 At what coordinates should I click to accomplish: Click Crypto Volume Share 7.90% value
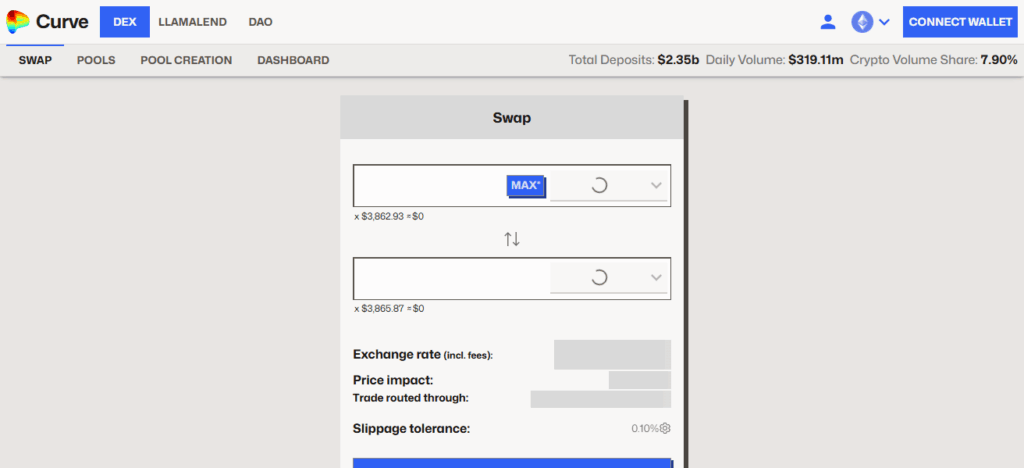(999, 60)
